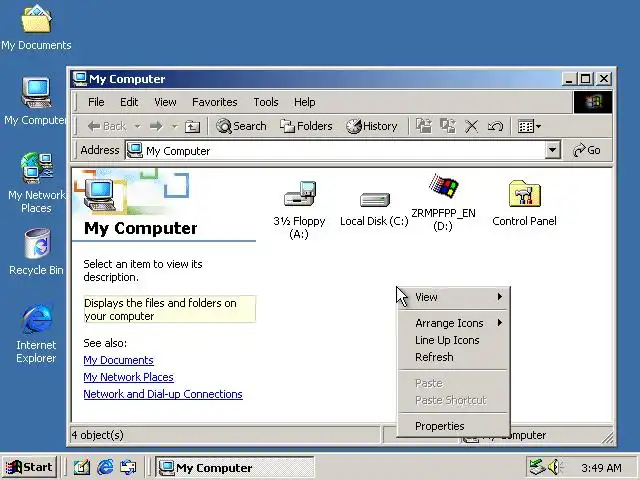Open the Help menu
Image resolution: width=640 pixels, height=480 pixels.
click(x=304, y=102)
